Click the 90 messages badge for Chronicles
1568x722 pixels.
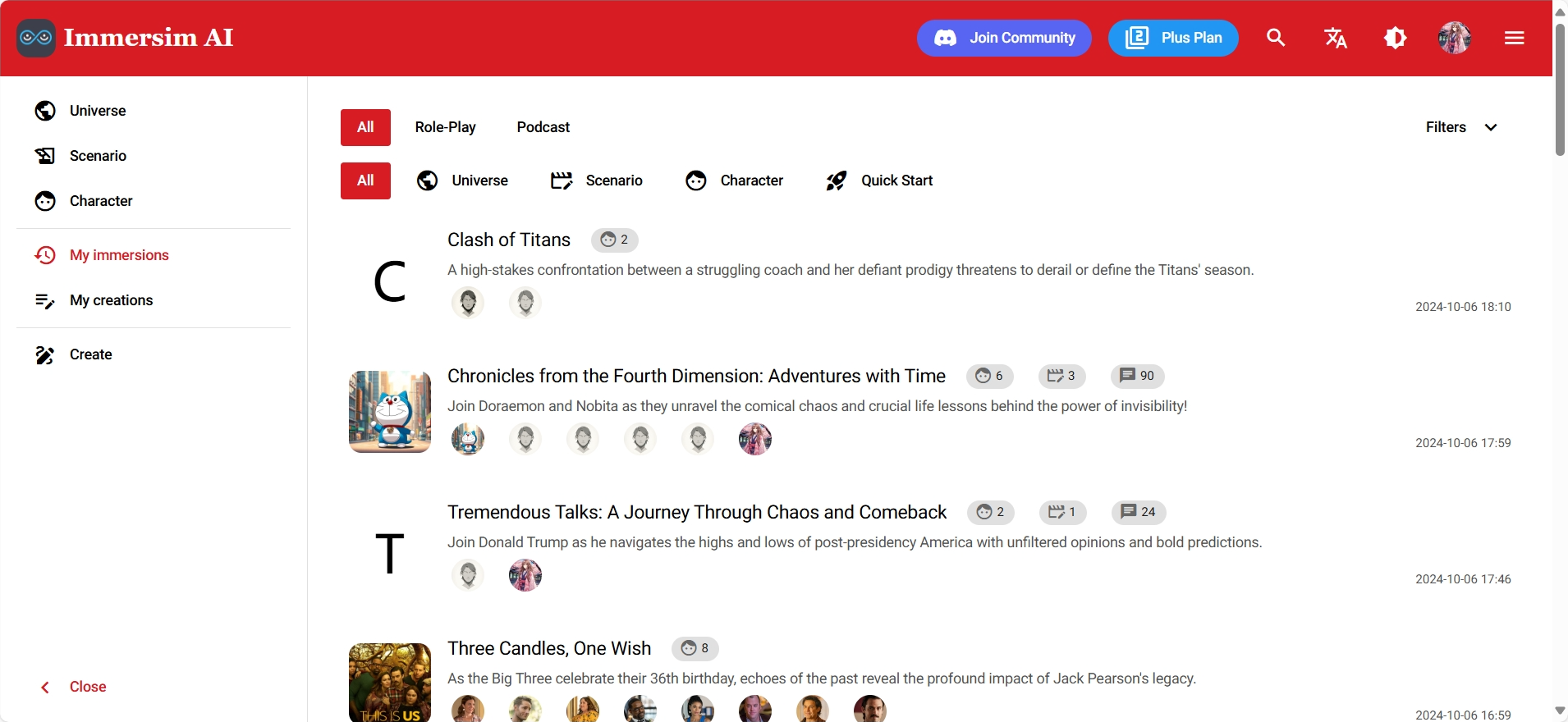(x=1138, y=376)
